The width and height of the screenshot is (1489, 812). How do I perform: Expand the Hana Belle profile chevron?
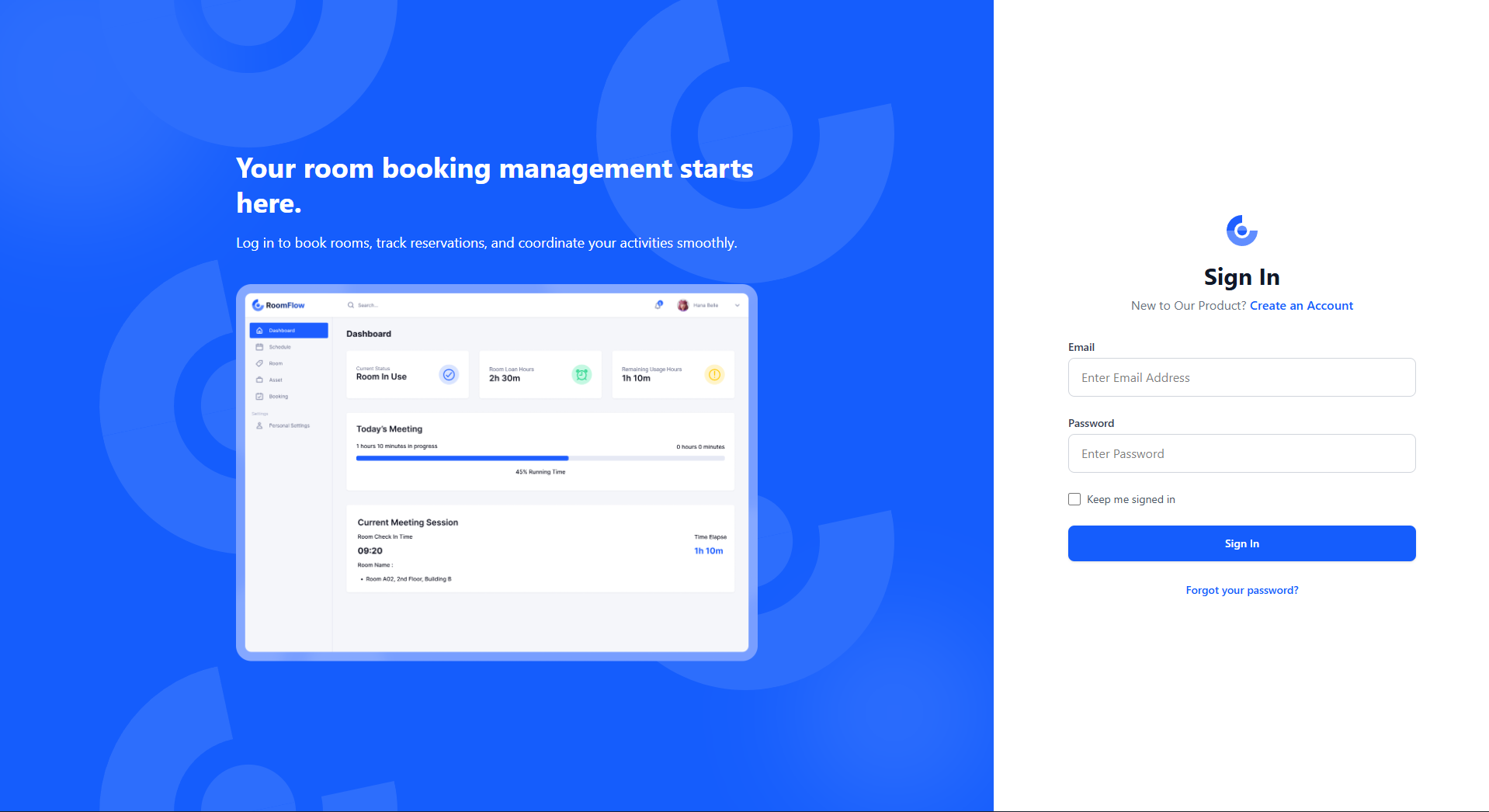pyautogui.click(x=737, y=305)
